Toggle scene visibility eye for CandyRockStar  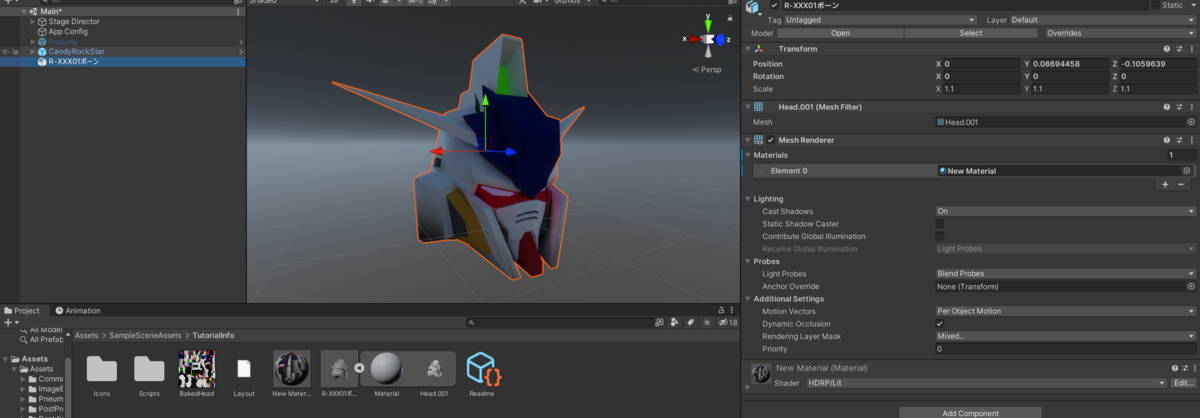tap(6, 52)
